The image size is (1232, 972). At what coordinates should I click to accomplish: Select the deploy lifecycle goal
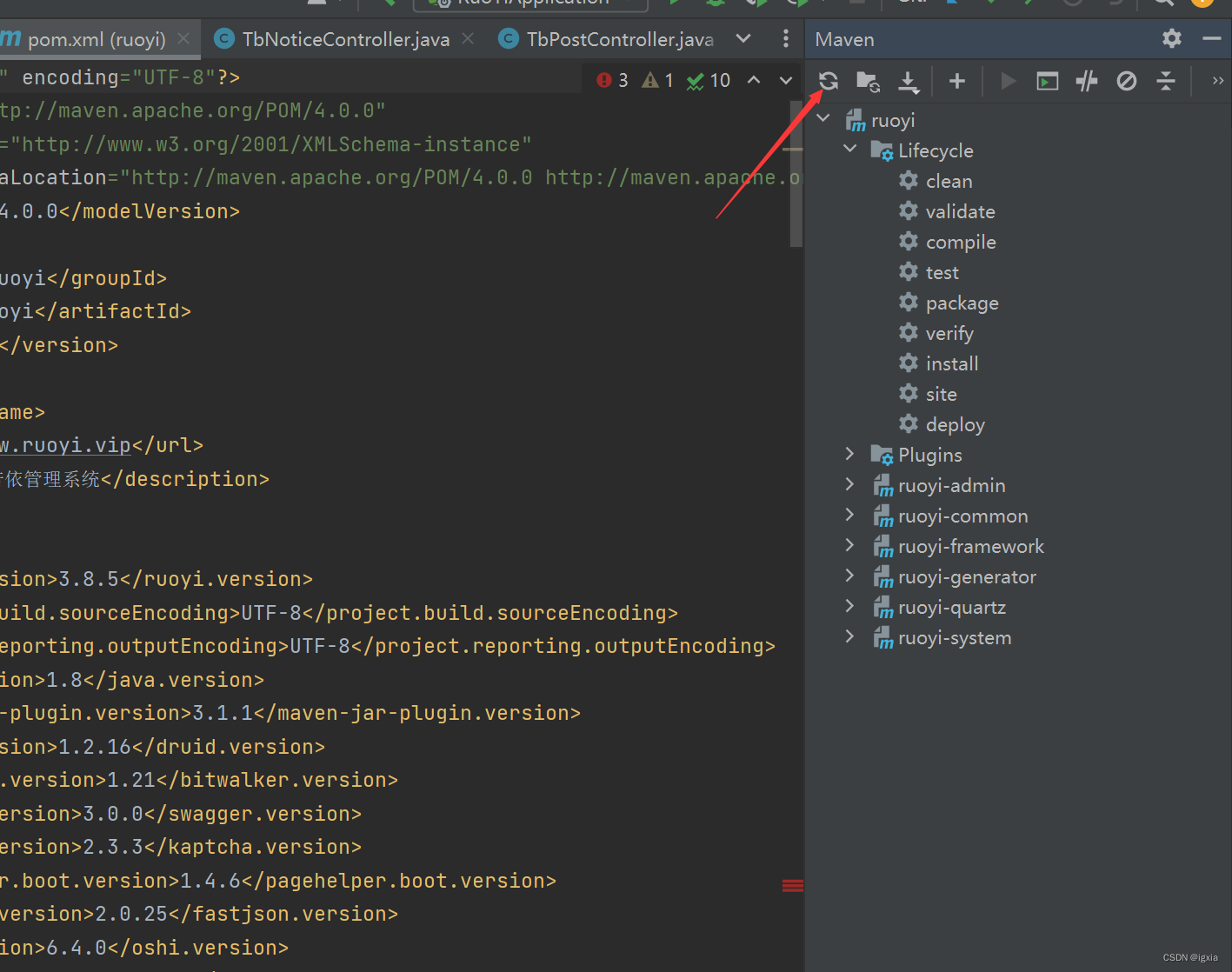955,424
